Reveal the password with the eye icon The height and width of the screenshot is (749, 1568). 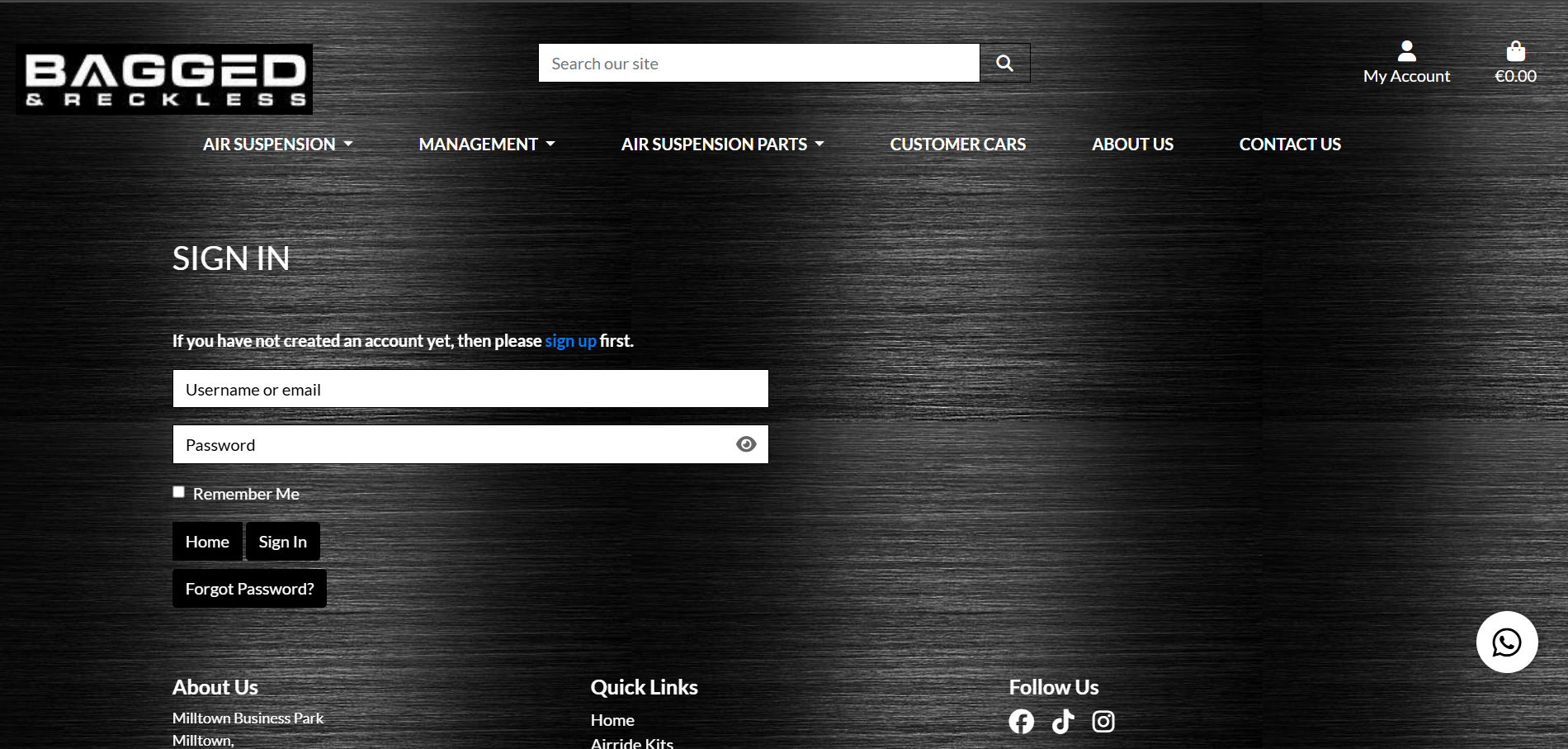(746, 443)
